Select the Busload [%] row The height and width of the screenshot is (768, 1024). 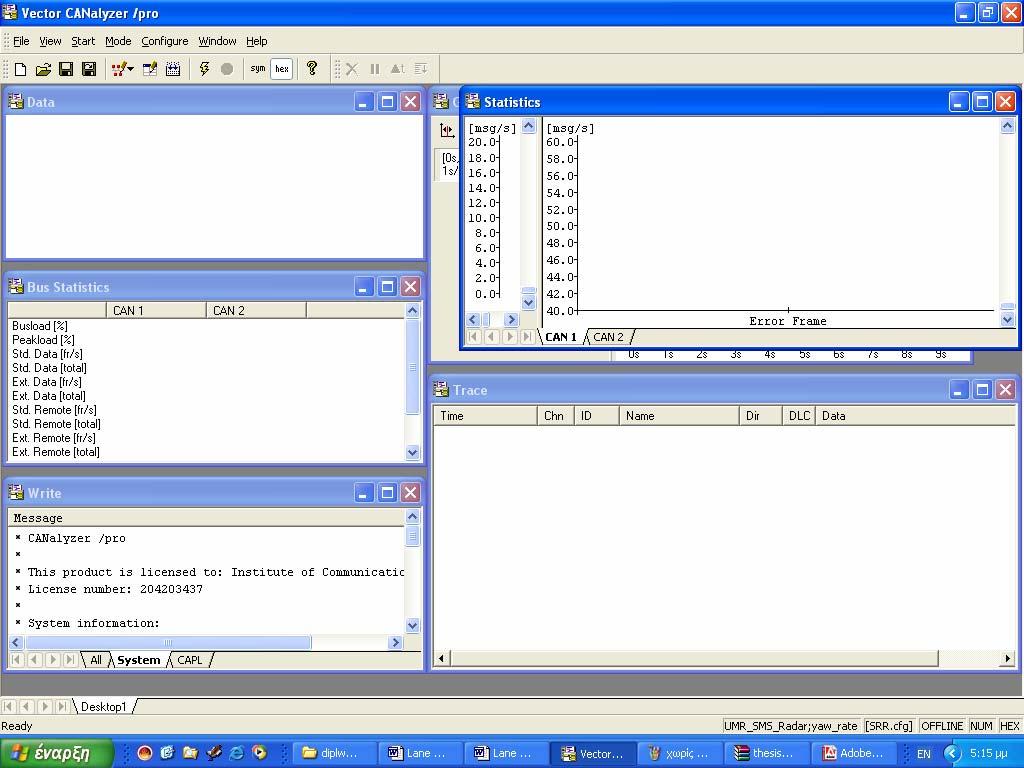point(206,326)
